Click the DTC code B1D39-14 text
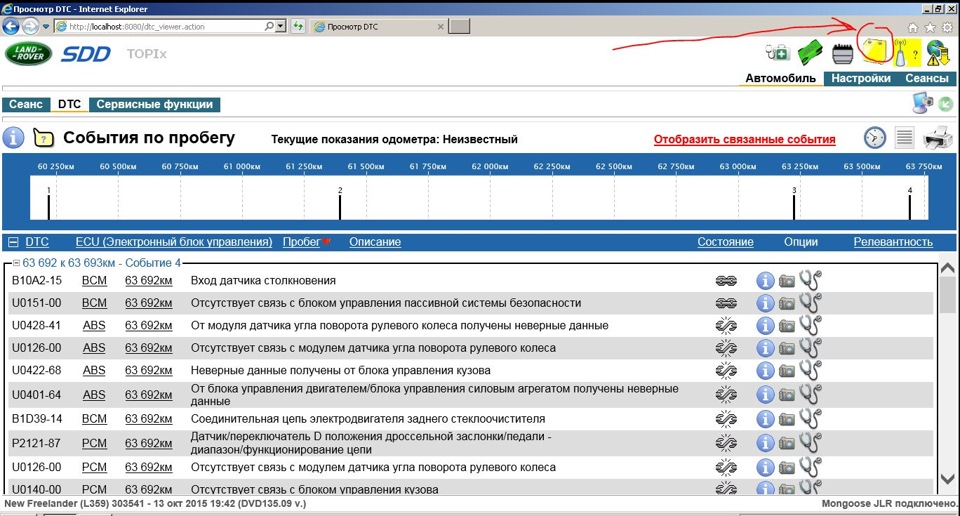Image resolution: width=960 pixels, height=516 pixels. pyautogui.click(x=37, y=419)
